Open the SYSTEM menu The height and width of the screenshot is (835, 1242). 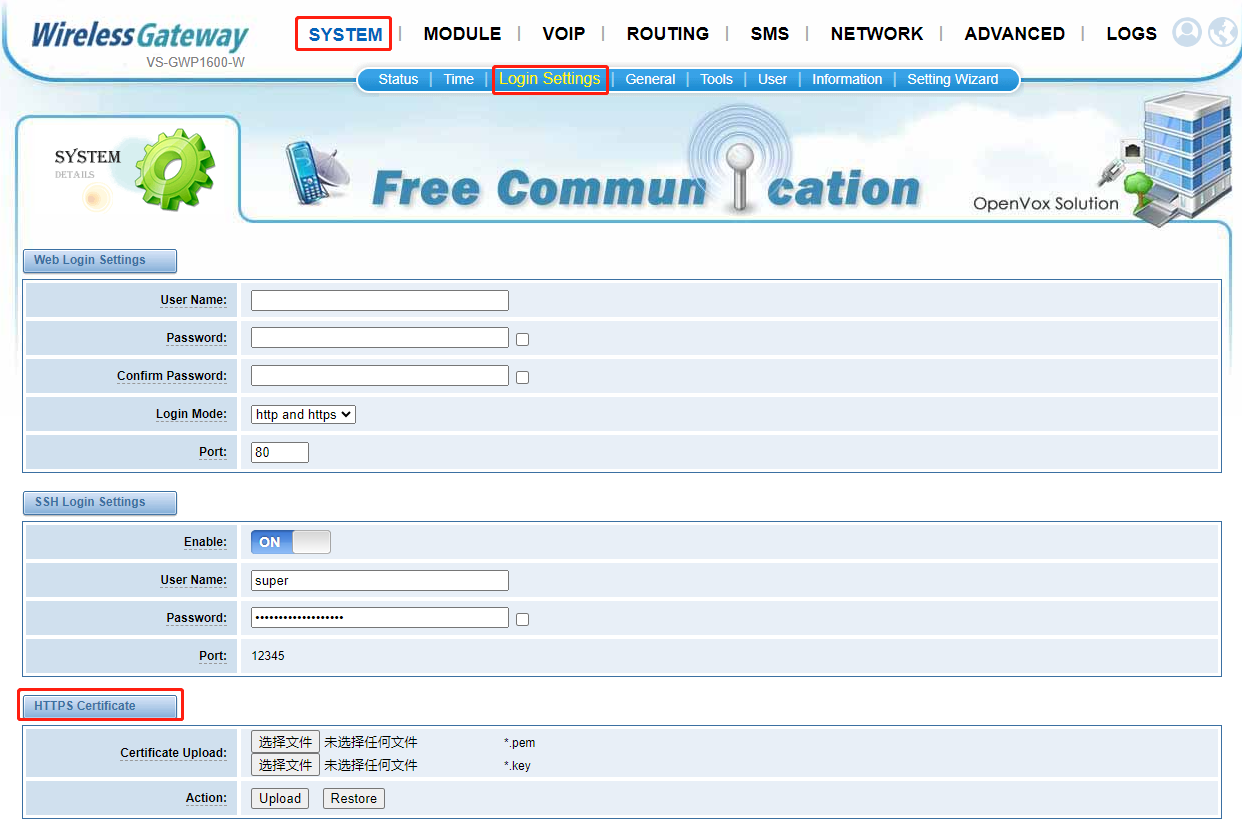[x=345, y=34]
